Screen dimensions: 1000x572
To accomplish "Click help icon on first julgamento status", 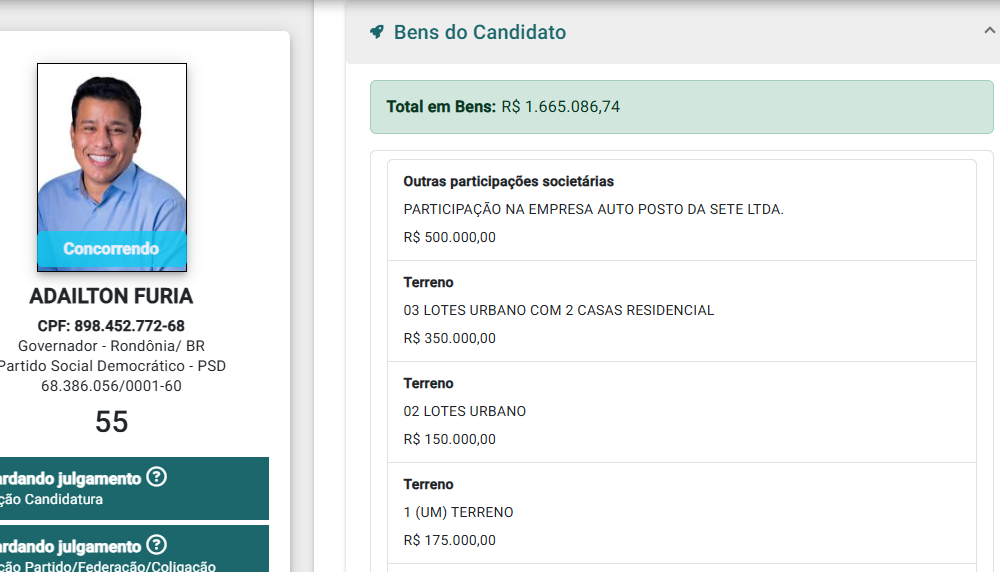I will pos(156,477).
